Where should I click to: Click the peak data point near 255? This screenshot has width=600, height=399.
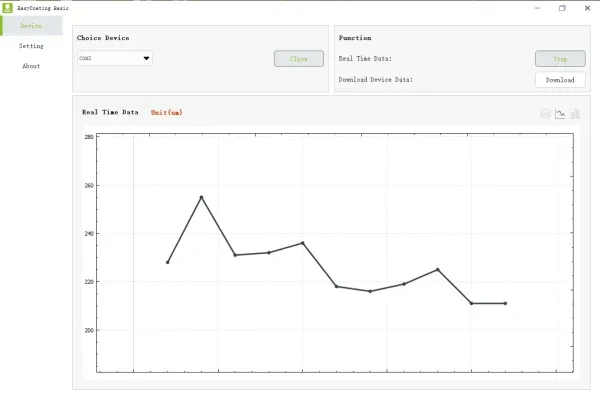pyautogui.click(x=201, y=197)
